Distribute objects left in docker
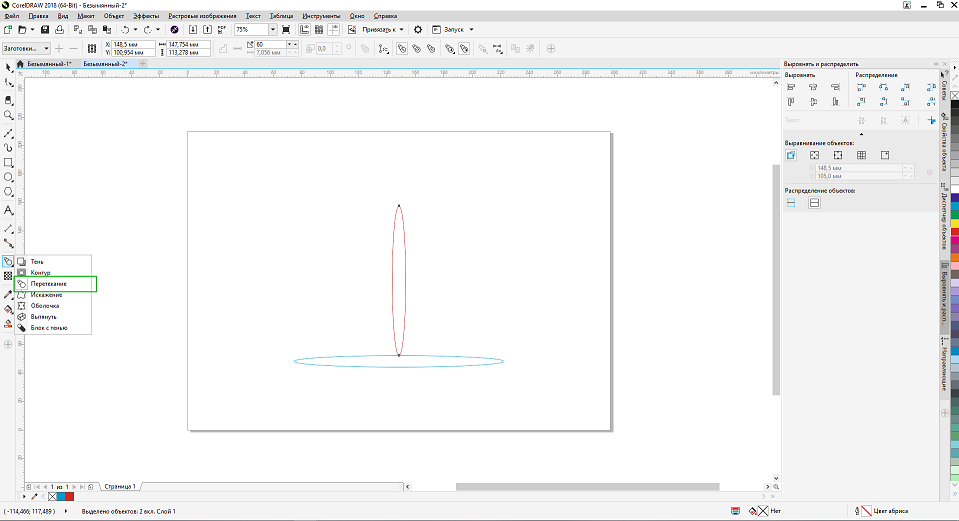 coord(862,87)
